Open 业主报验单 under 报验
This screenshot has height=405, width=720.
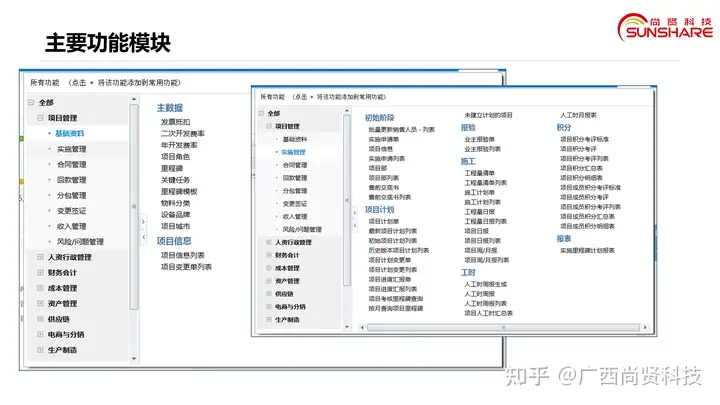(x=479, y=139)
